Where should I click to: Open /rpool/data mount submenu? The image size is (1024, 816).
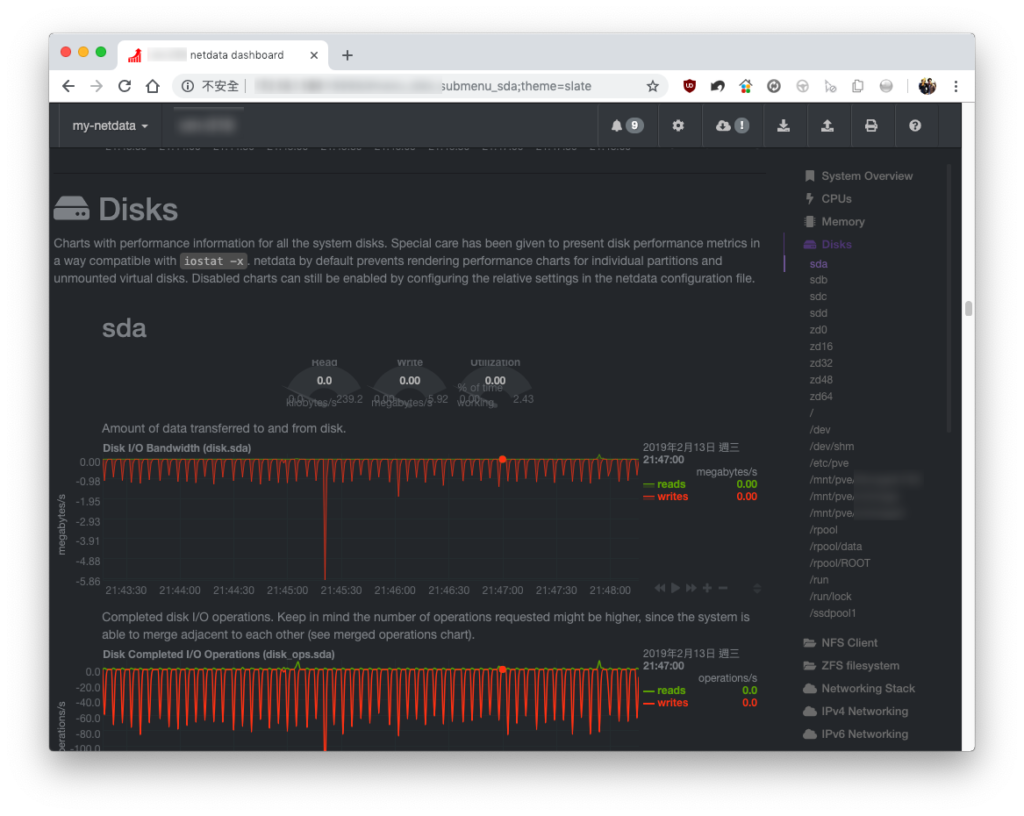(835, 546)
